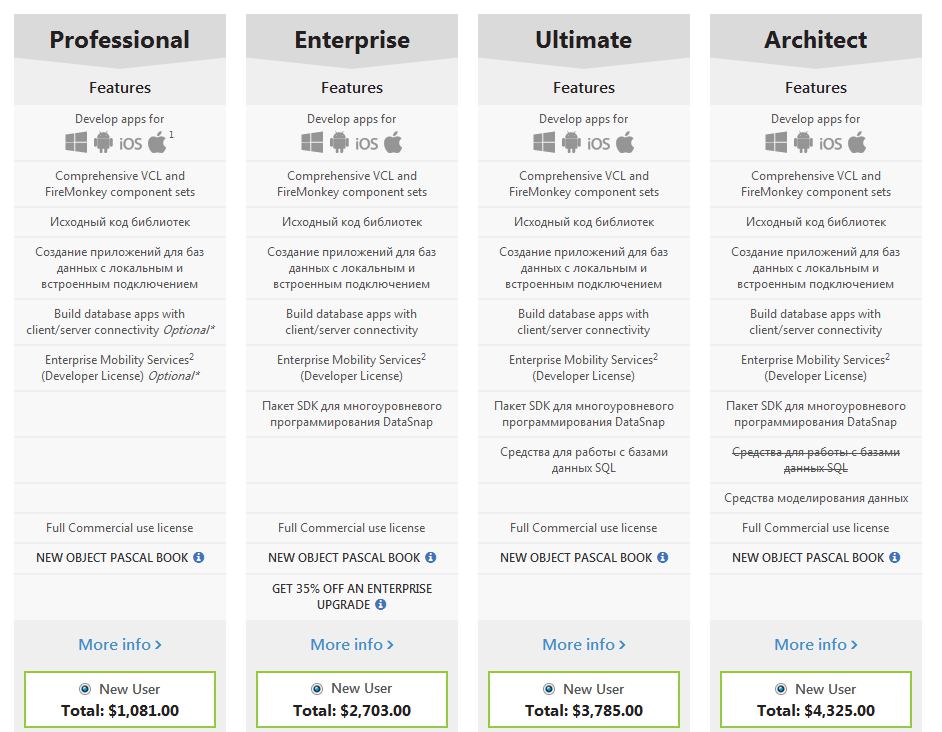The image size is (942, 732).
Task: Click info icon beside Ultimate's Object Pascal book
Action: coord(663,558)
